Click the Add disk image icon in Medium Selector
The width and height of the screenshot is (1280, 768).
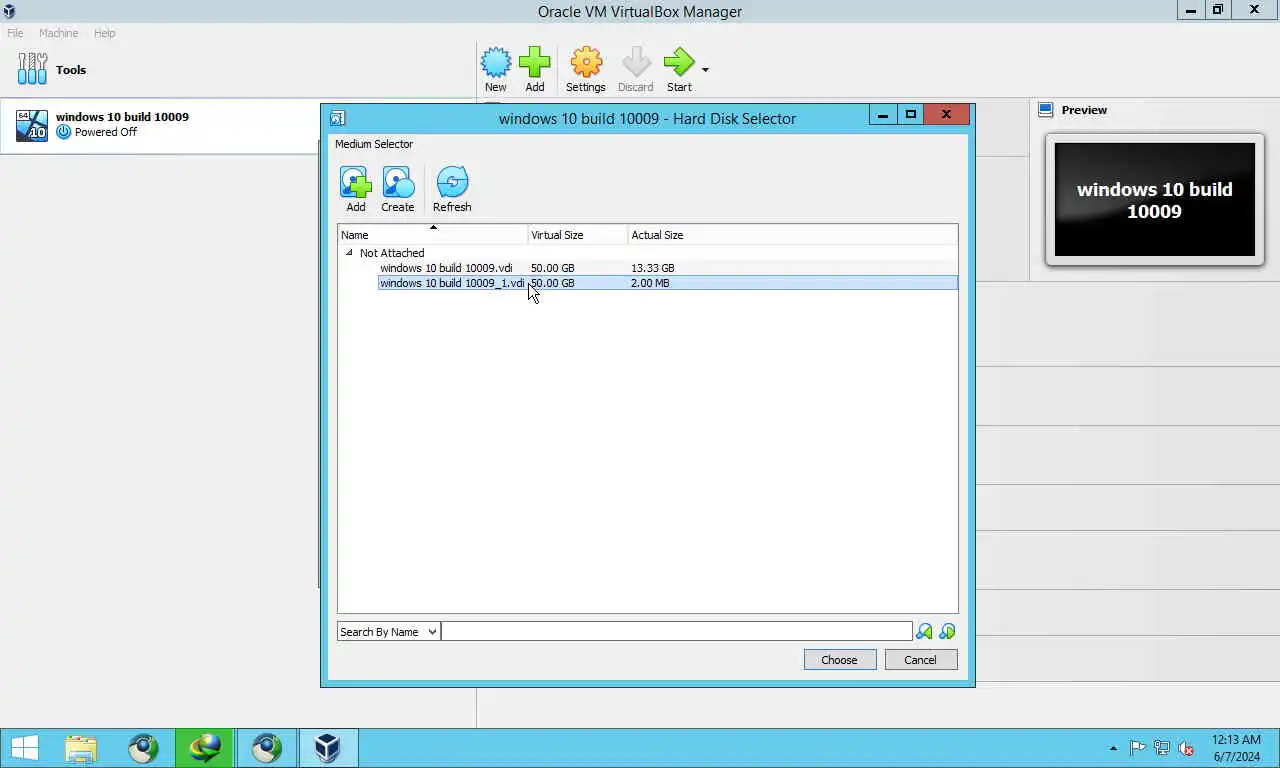click(x=356, y=189)
